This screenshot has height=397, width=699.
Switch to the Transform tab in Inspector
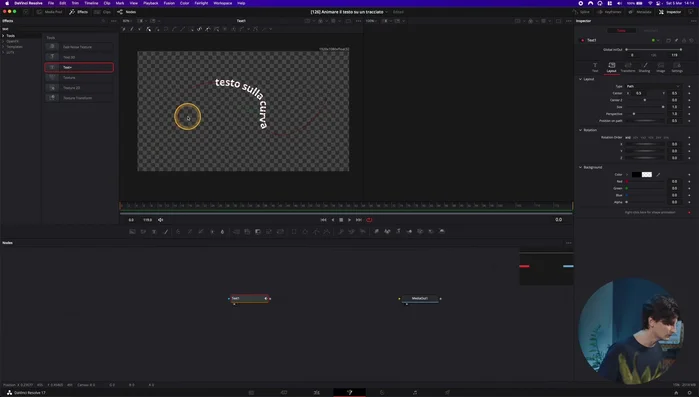(x=628, y=67)
